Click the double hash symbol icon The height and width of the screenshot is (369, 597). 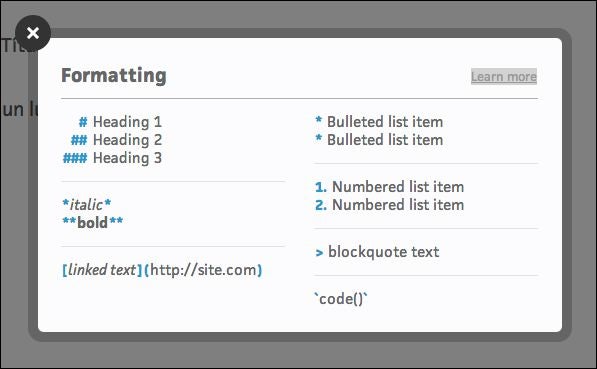pos(79,140)
